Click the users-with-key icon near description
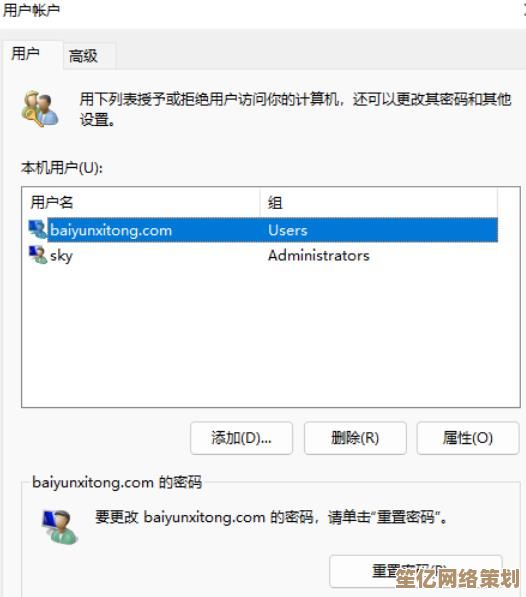526x597 pixels. point(40,109)
